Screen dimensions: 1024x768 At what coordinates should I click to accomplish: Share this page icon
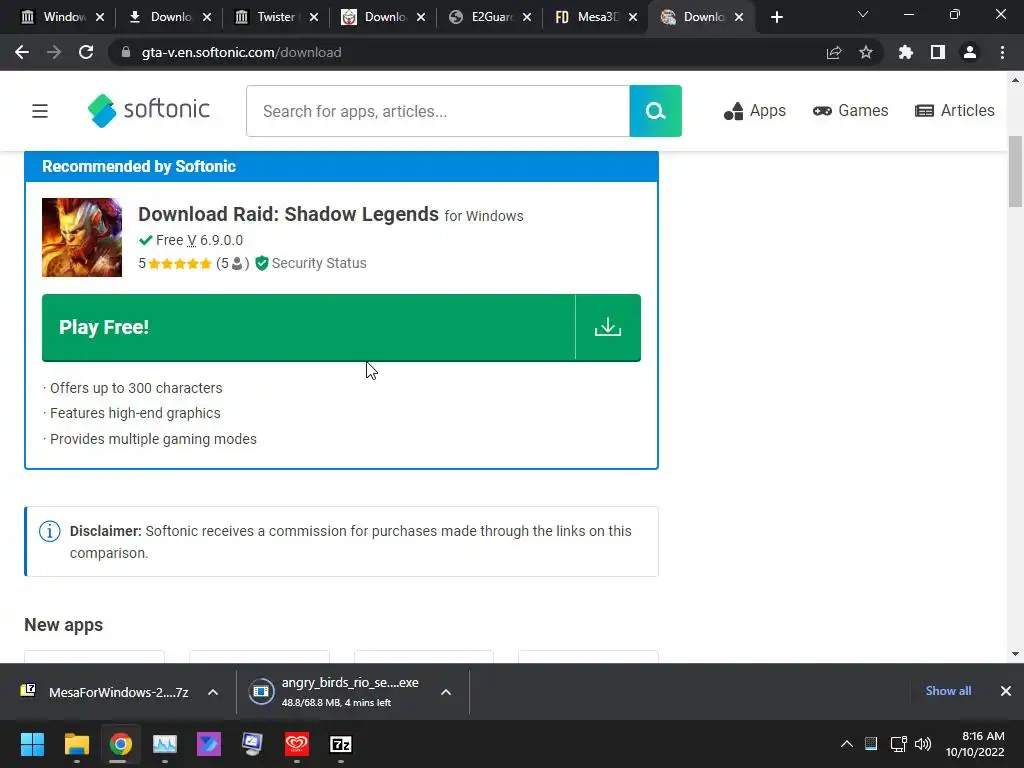pos(834,52)
